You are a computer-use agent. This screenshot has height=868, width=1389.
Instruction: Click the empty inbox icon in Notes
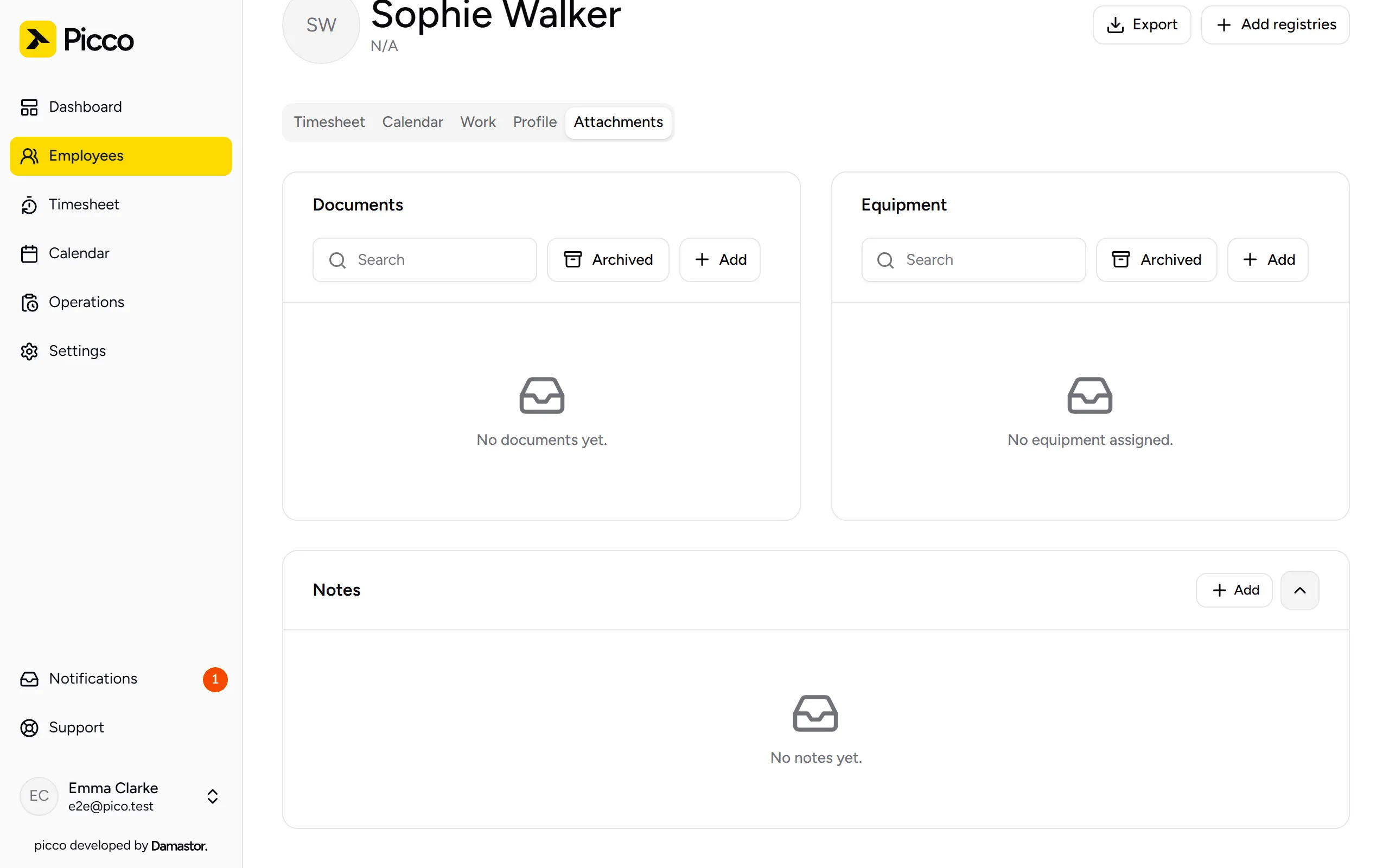815,713
